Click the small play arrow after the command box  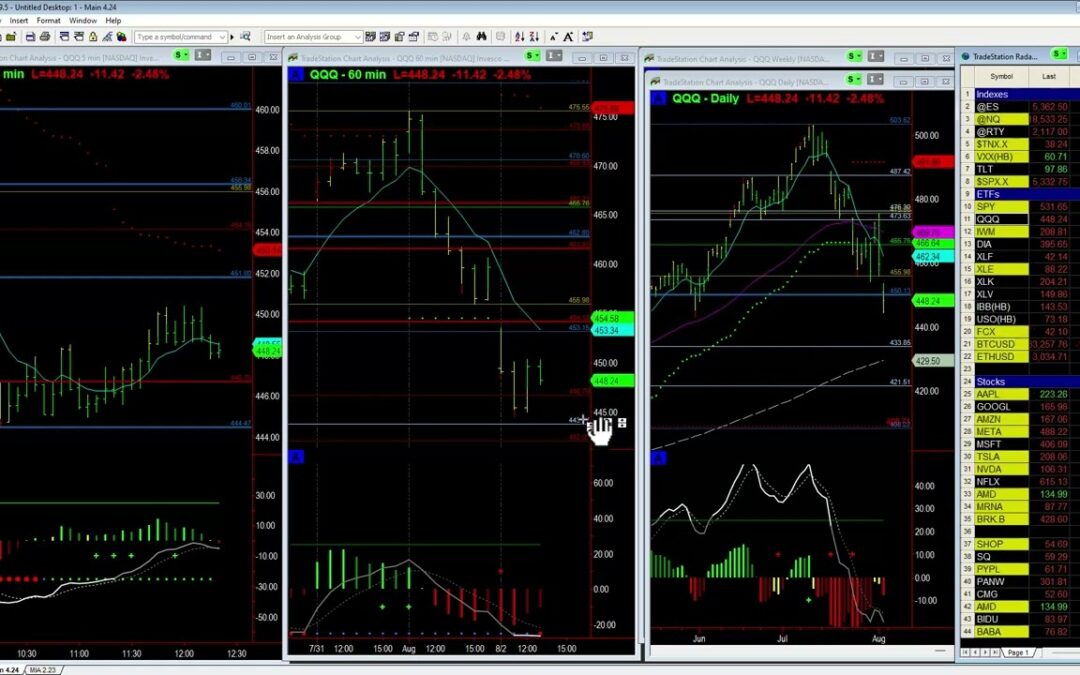pos(232,37)
